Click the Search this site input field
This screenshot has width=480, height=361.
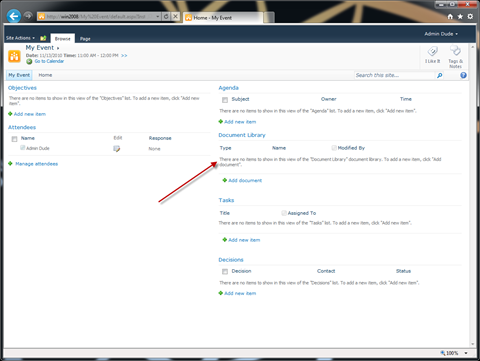coord(395,75)
